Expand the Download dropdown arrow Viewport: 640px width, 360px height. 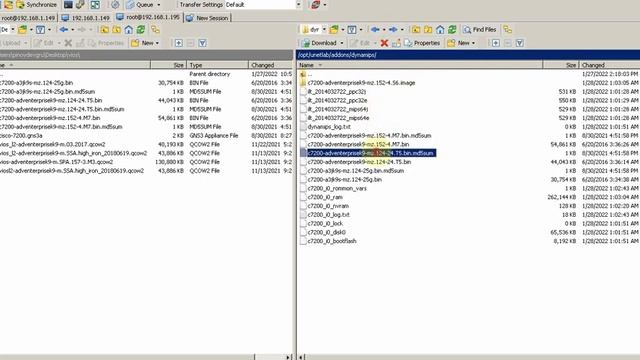click(x=342, y=43)
